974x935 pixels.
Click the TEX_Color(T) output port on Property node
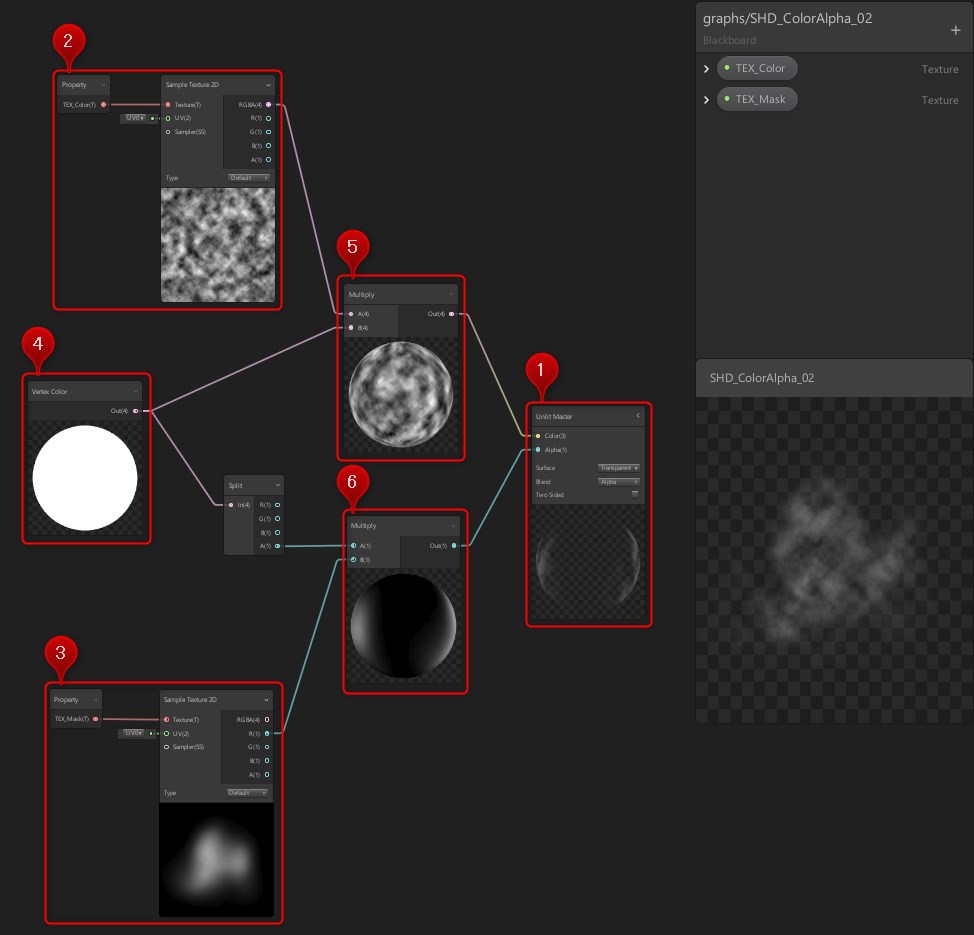click(x=103, y=104)
